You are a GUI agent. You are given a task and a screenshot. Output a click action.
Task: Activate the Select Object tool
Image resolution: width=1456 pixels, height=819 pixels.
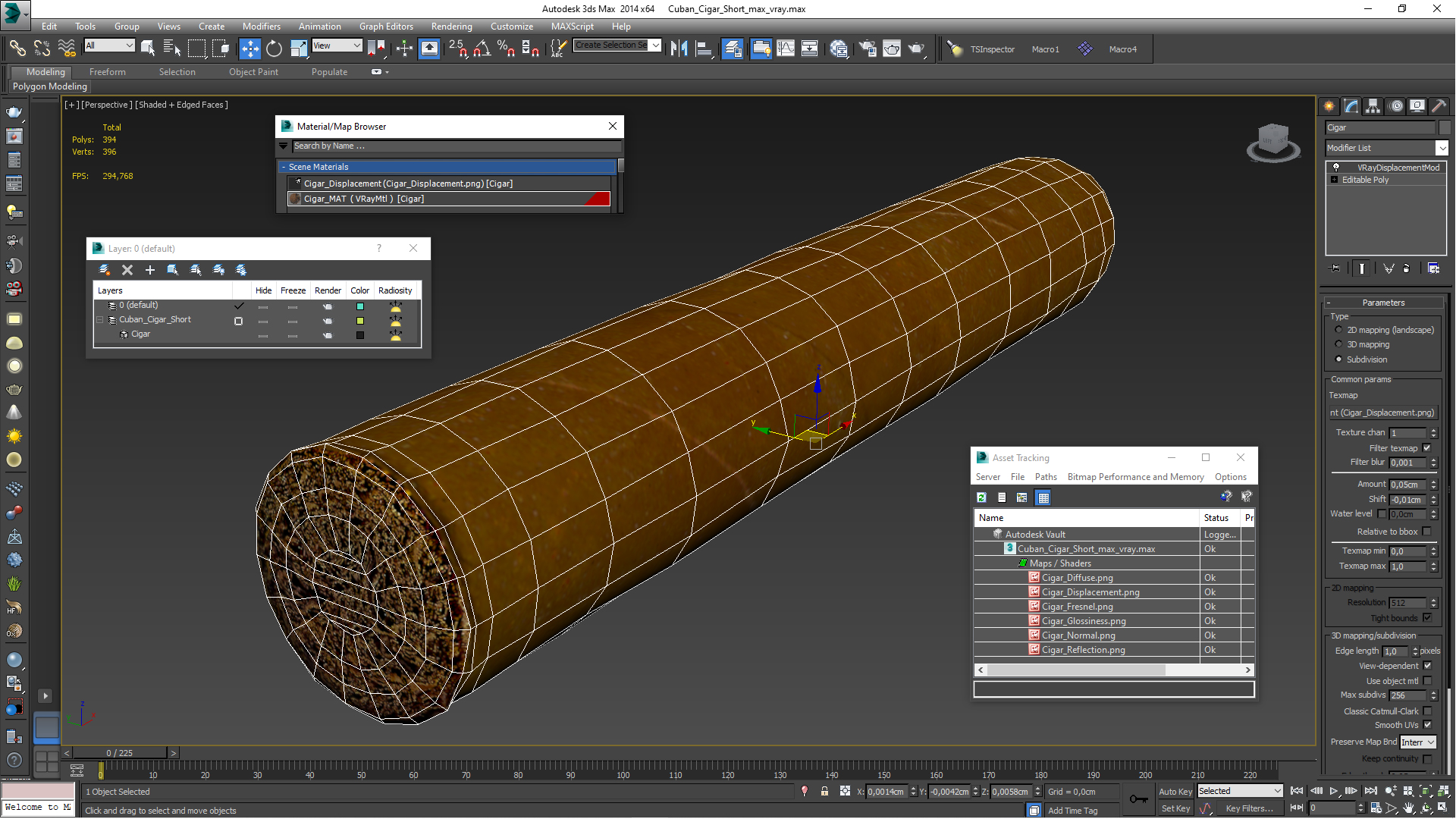coord(148,49)
